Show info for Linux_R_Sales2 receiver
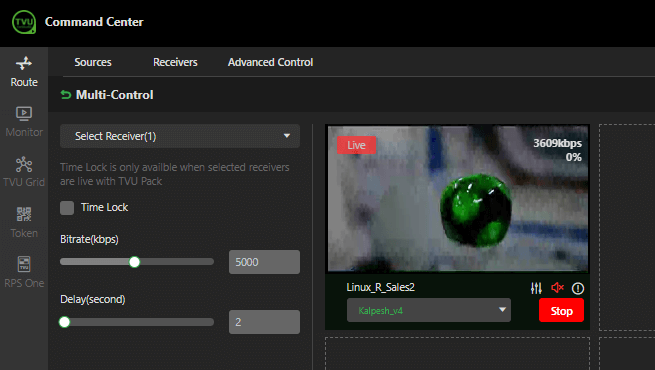Viewport: 655px width, 370px height. point(578,288)
